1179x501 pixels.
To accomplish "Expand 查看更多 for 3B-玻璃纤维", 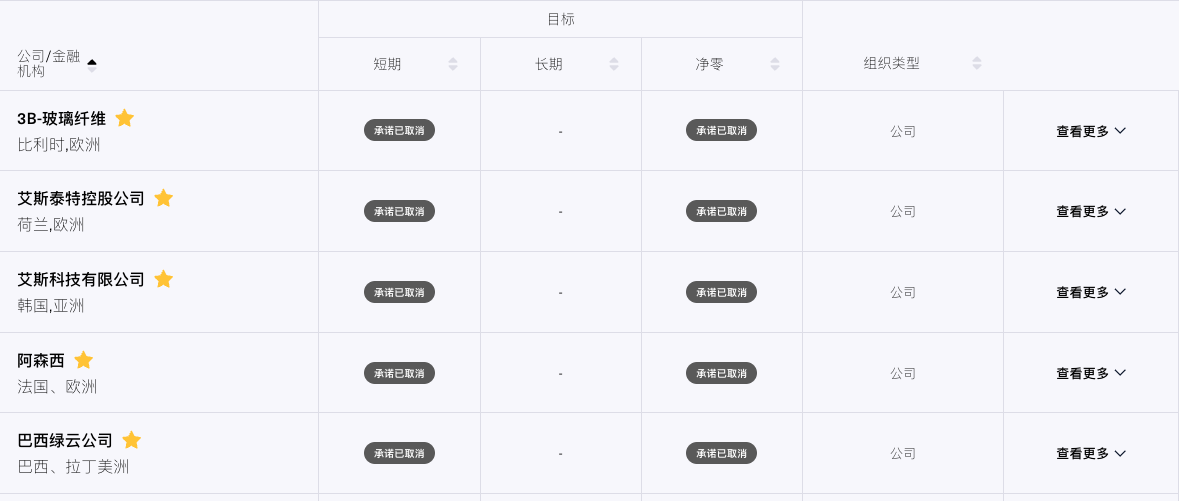I will [1091, 131].
